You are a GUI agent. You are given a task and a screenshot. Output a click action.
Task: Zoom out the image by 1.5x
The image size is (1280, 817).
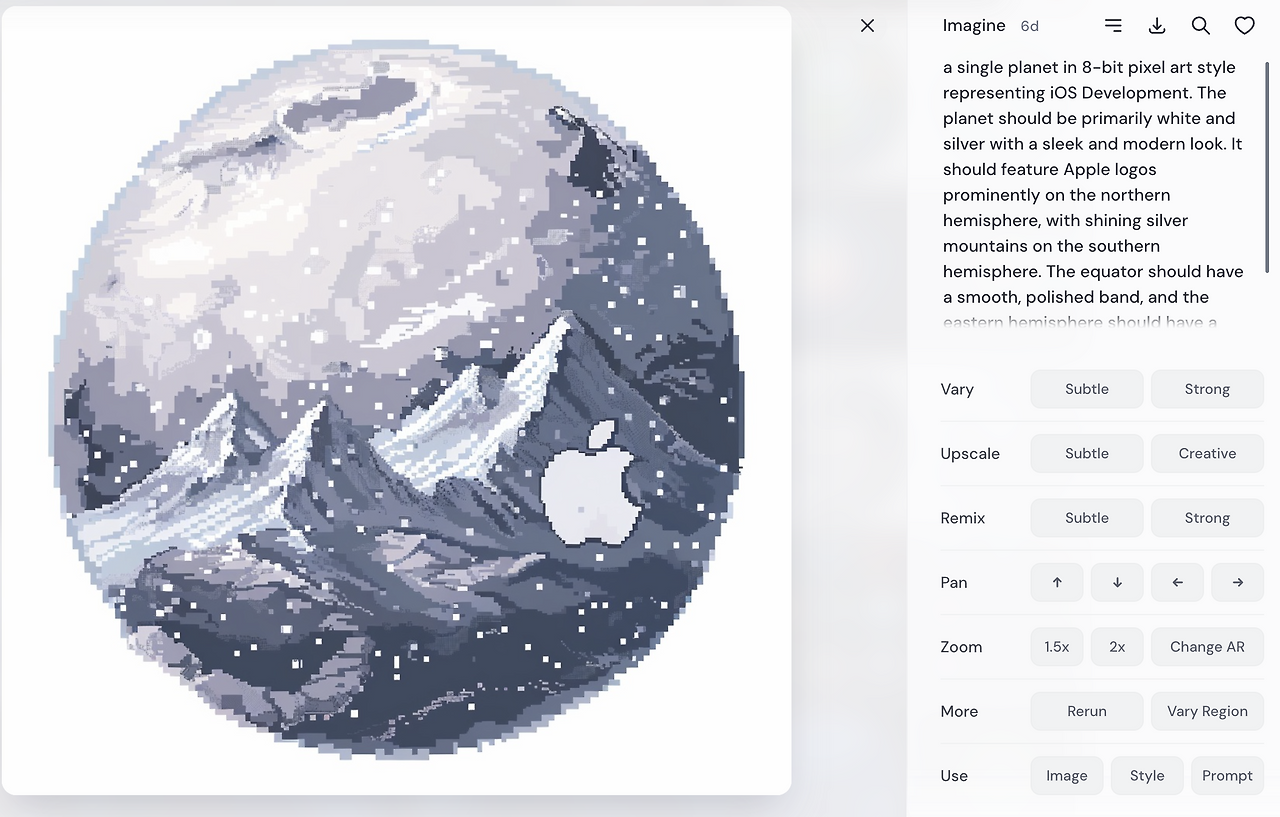pos(1057,647)
